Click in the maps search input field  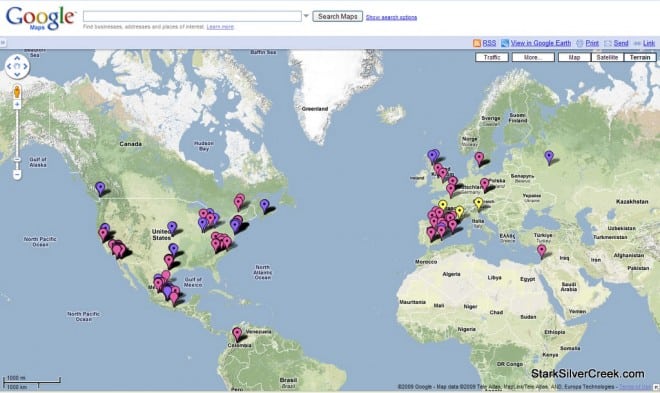click(x=192, y=16)
